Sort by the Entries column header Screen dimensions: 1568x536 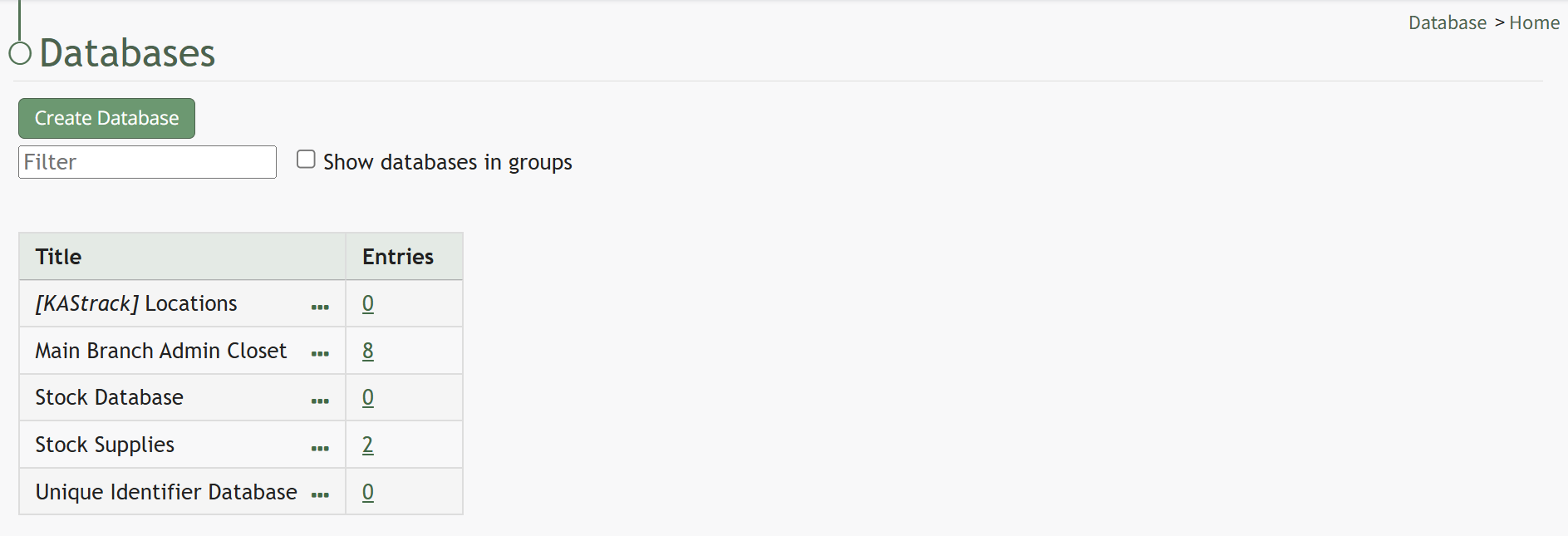(x=398, y=257)
